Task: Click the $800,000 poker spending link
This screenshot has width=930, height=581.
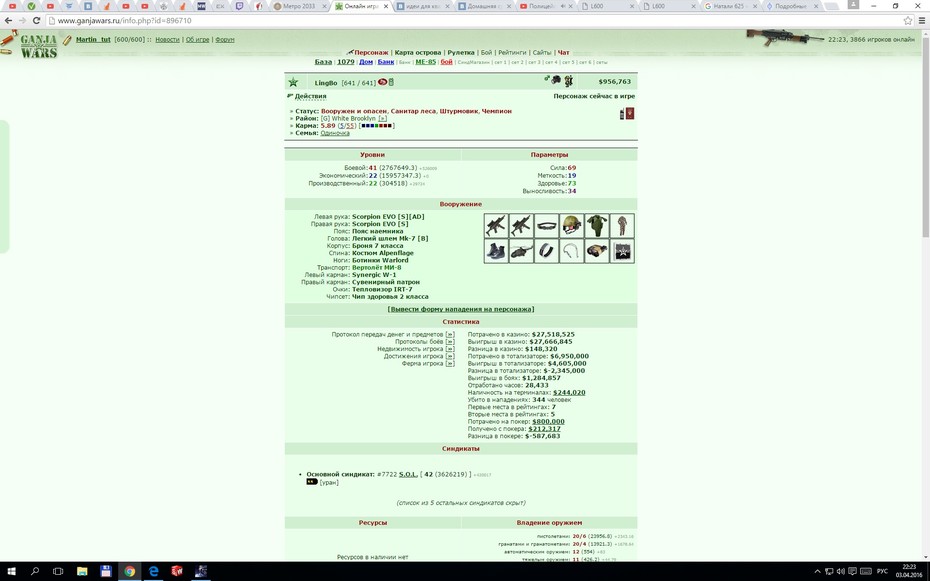Action: tap(548, 422)
